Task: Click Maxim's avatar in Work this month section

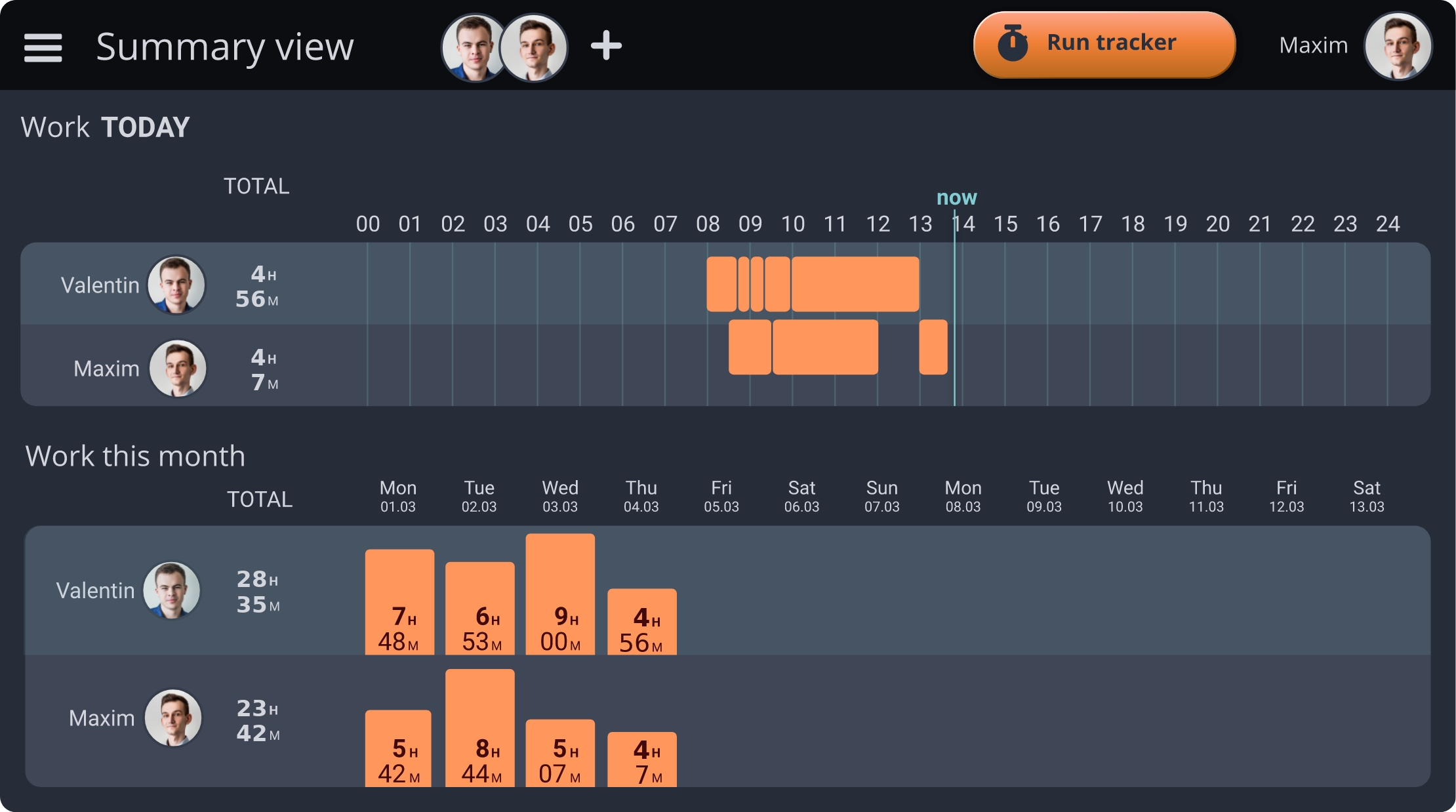Action: pos(173,718)
